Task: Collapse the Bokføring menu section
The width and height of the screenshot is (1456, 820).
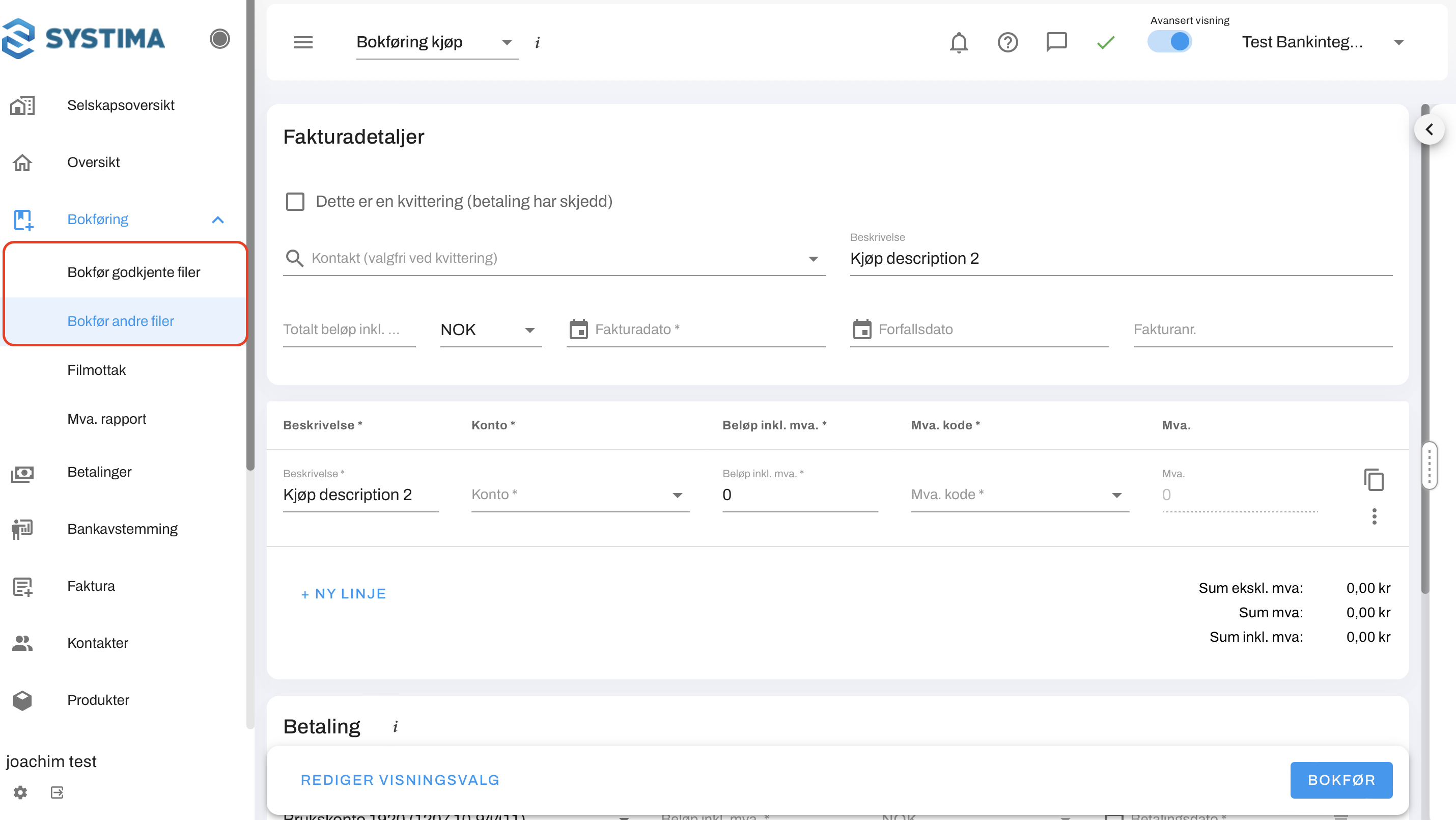Action: coord(217,220)
